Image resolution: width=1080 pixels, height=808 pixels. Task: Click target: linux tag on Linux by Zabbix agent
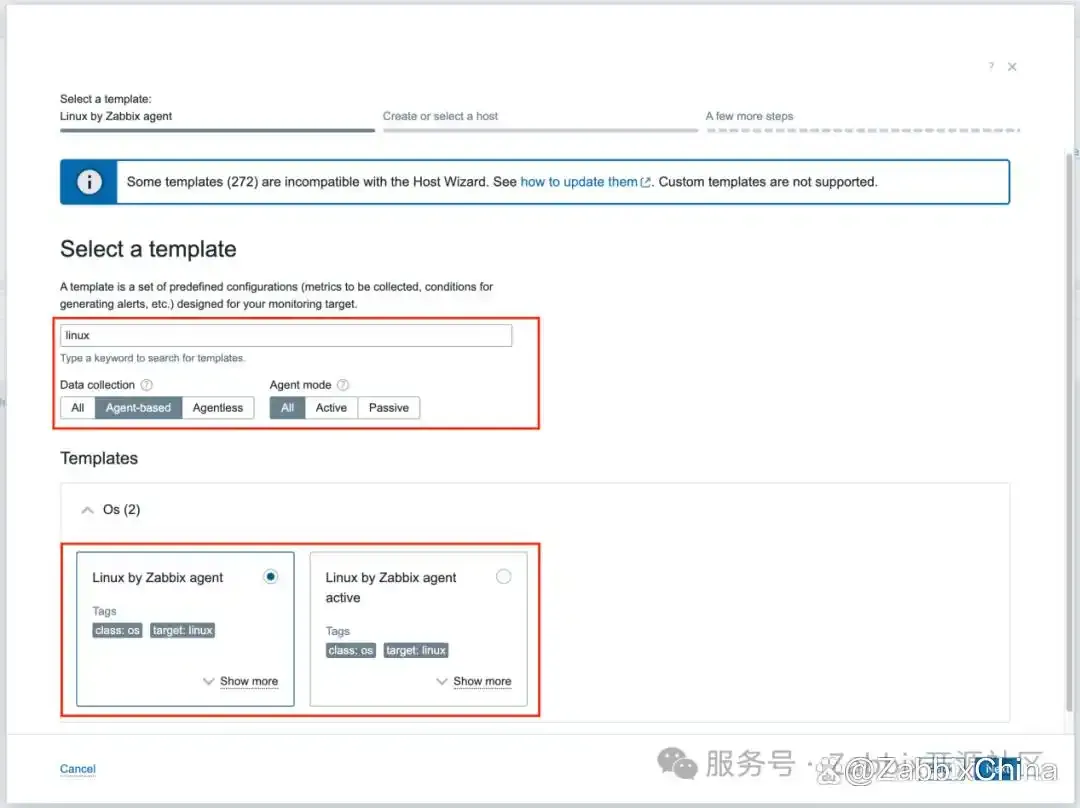click(x=183, y=630)
